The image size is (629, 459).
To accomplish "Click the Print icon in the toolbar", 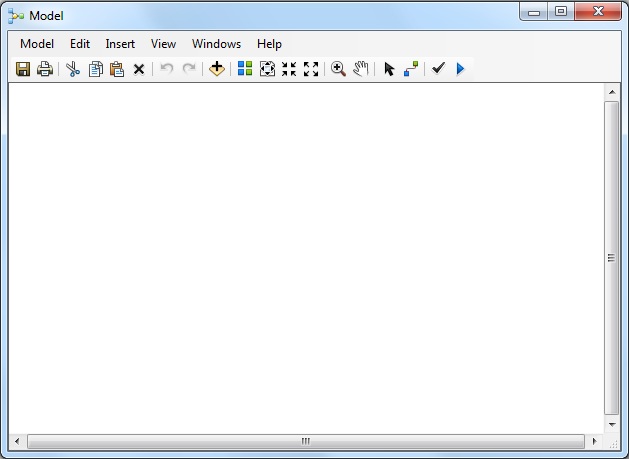I will pos(45,69).
